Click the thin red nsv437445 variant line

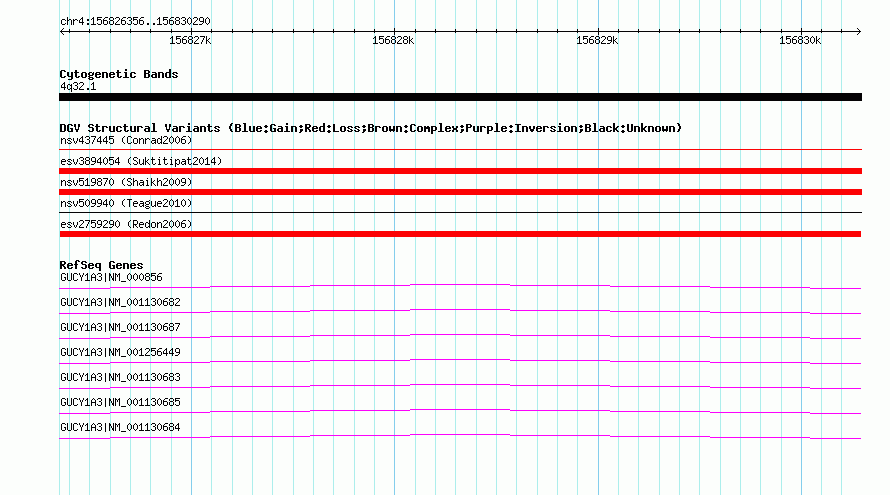(x=460, y=150)
